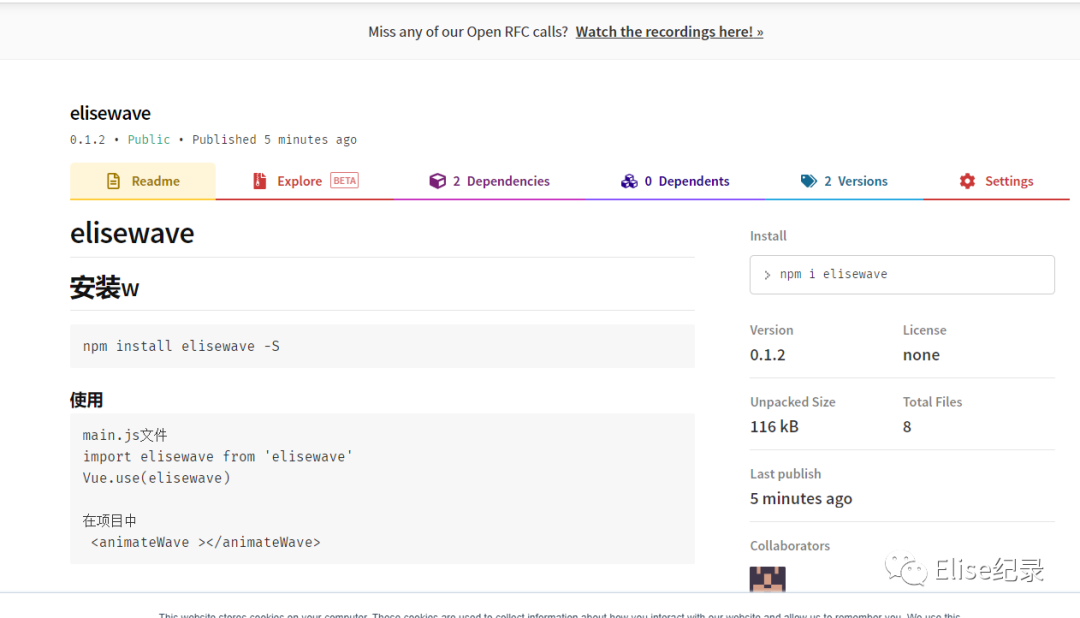Open the 2 Dependencies tab
The width and height of the screenshot is (1080, 618).
489,181
